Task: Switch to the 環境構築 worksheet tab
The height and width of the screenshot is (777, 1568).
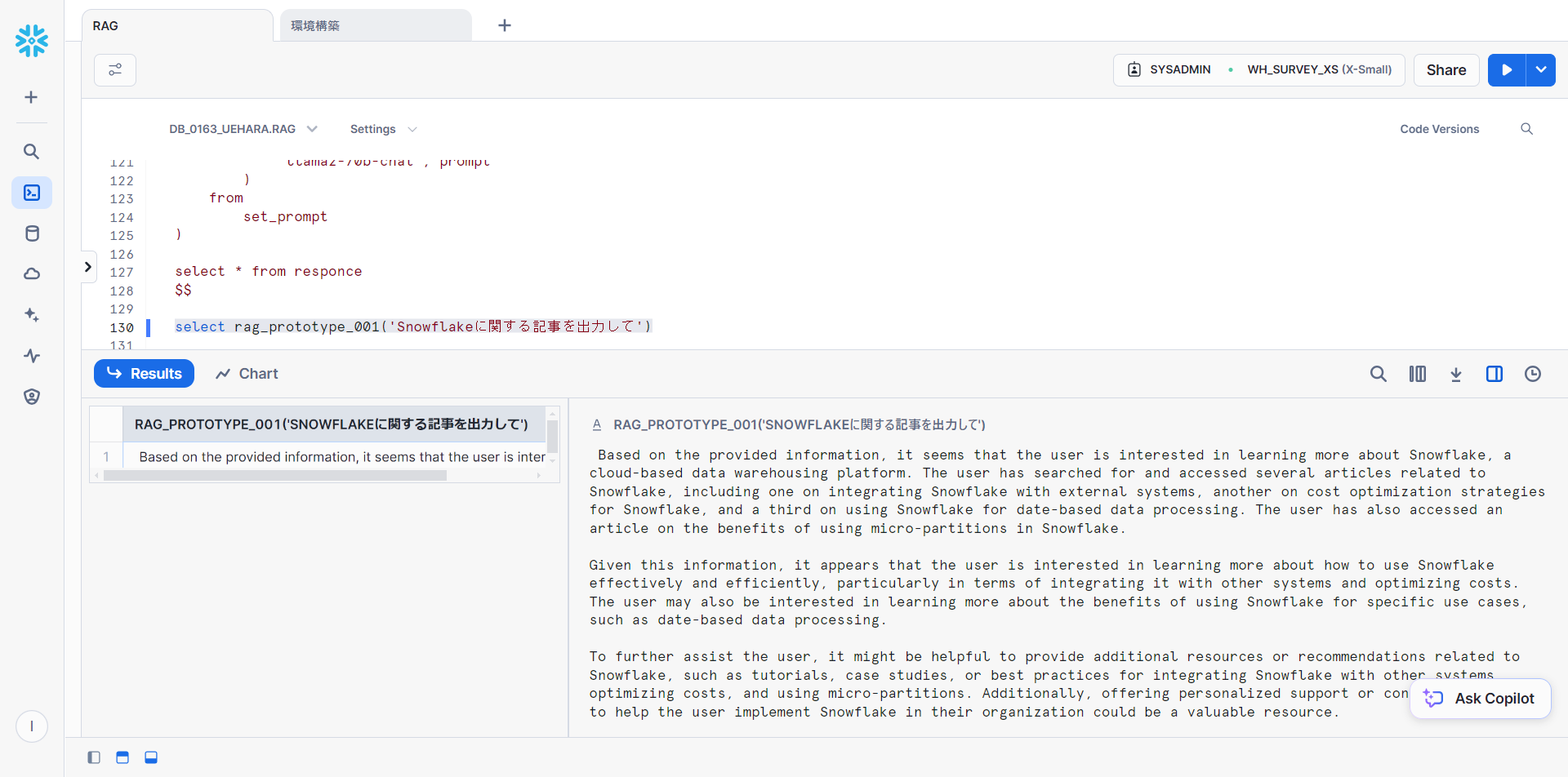Action: tap(375, 26)
